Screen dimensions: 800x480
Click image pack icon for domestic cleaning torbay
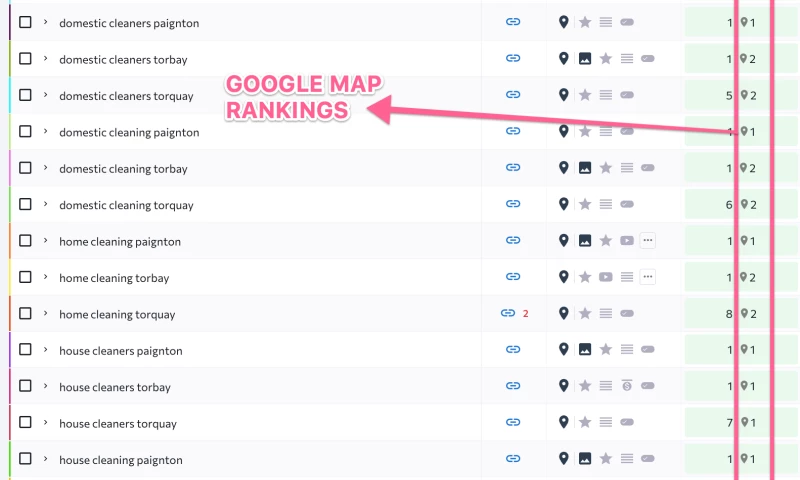585,168
